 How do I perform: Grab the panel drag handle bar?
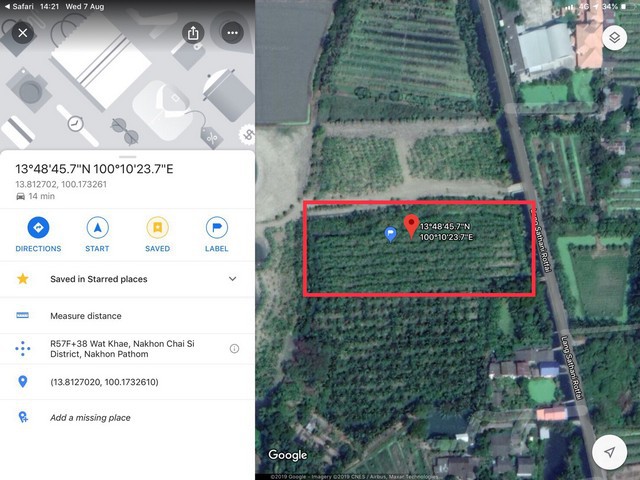[x=128, y=157]
